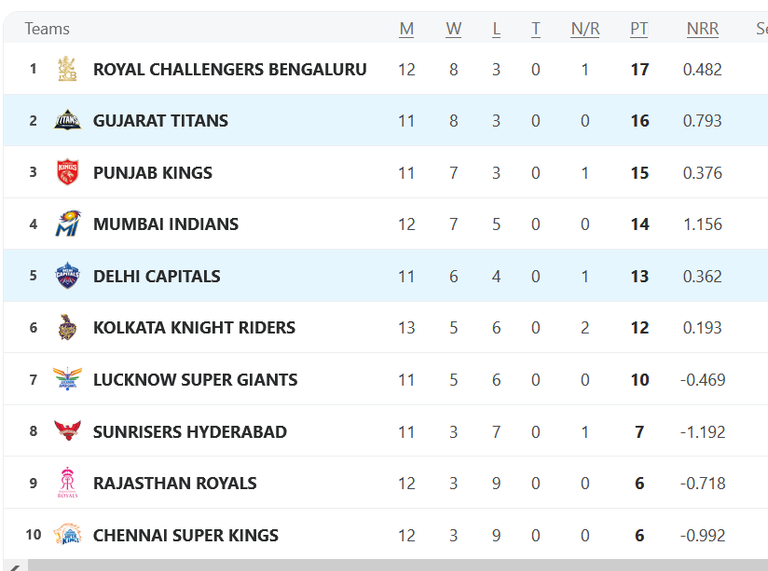Open the Gujarat Titans team name
Screen dimensions: 768x571
coord(161,120)
